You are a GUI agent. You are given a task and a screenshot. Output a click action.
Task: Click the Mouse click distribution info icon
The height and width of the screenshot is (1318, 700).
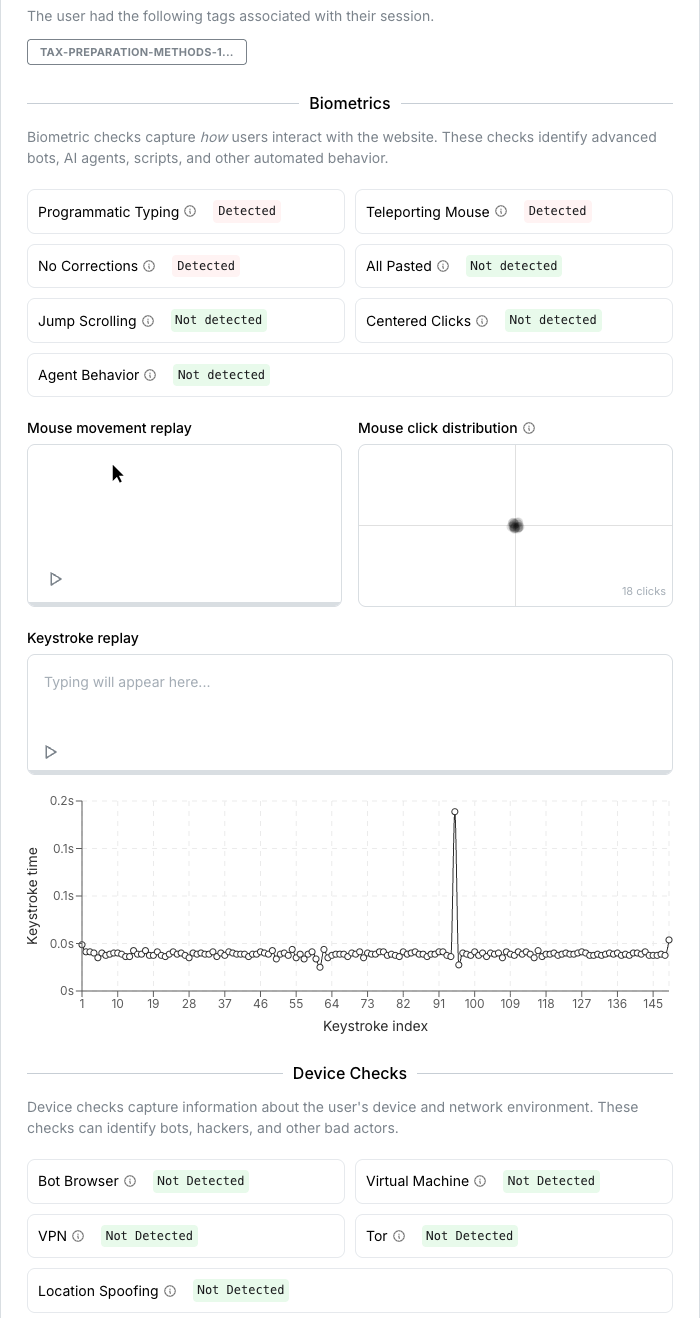tap(529, 428)
